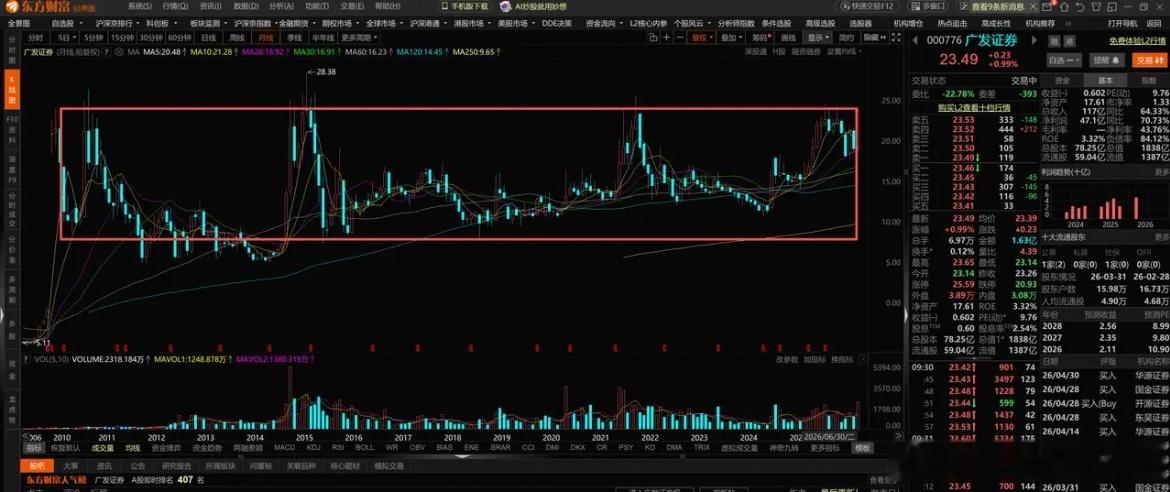Switch to 基本 tab in right panel
Viewport: 1170px width, 492px height.
point(1105,81)
